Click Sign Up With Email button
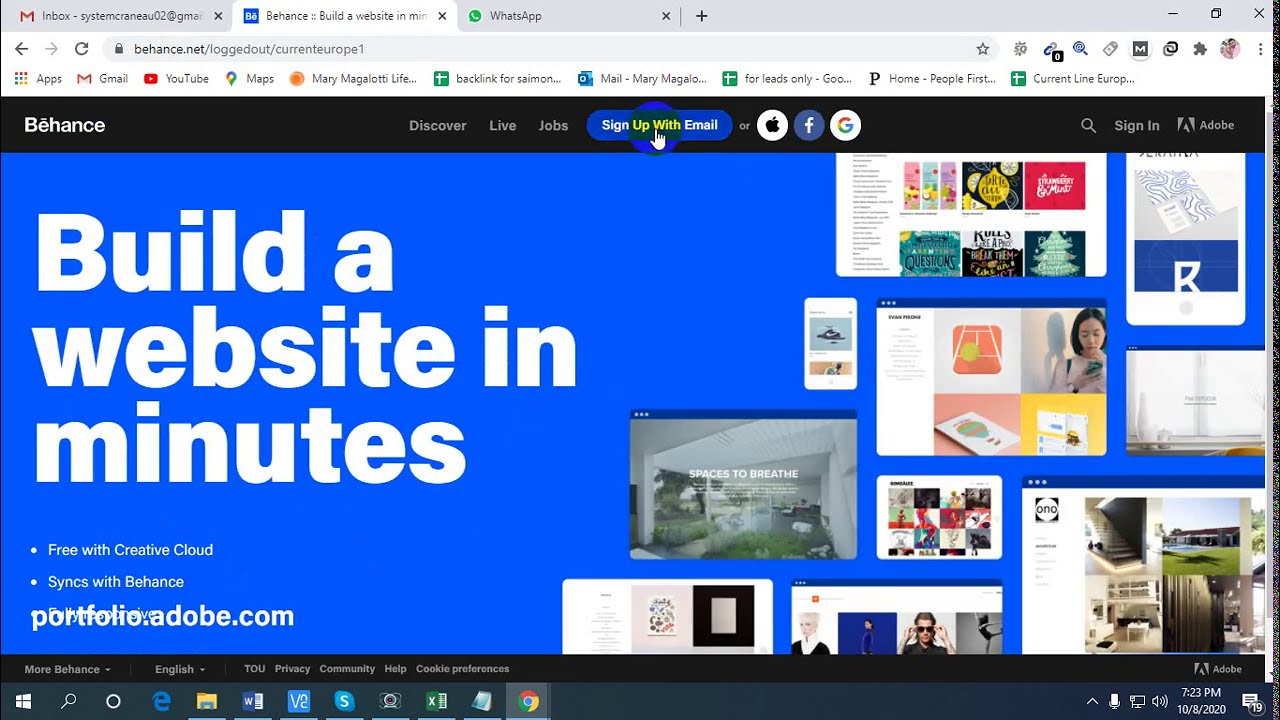 tap(659, 125)
